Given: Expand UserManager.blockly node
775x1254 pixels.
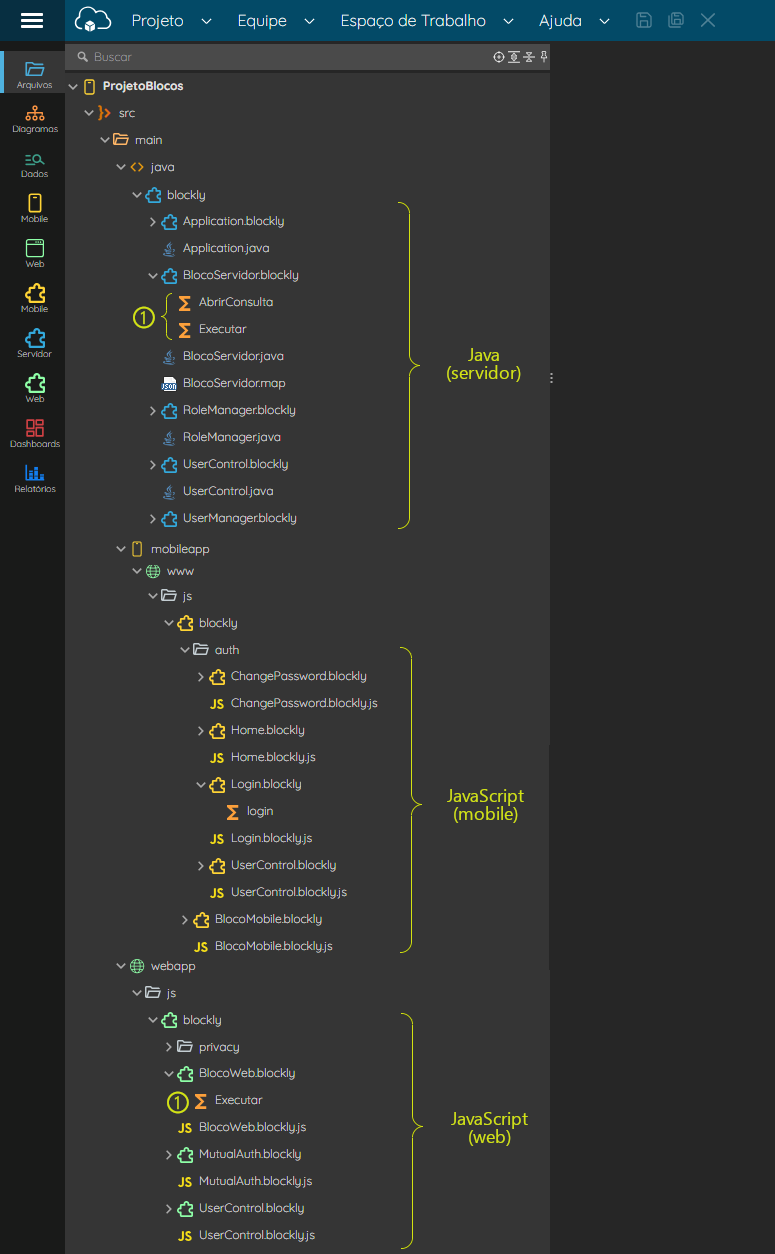Looking at the screenshot, I should 153,518.
